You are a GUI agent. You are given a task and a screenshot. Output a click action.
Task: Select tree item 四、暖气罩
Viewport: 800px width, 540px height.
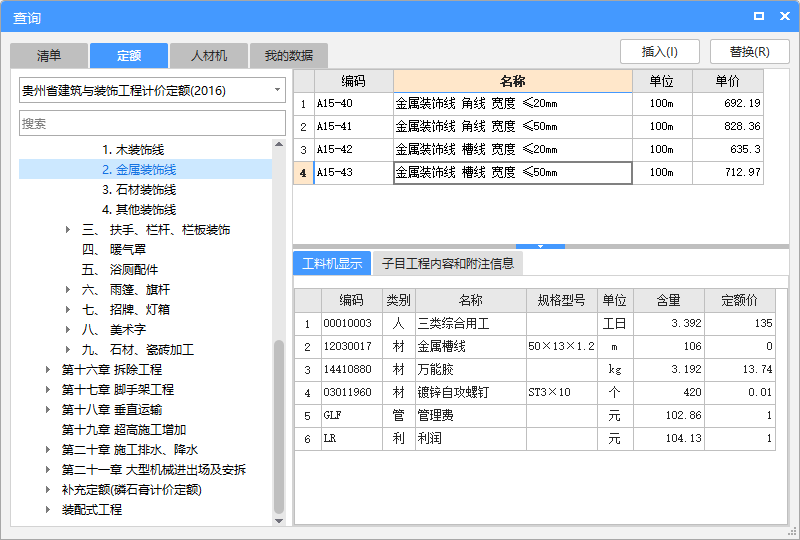[114, 250]
